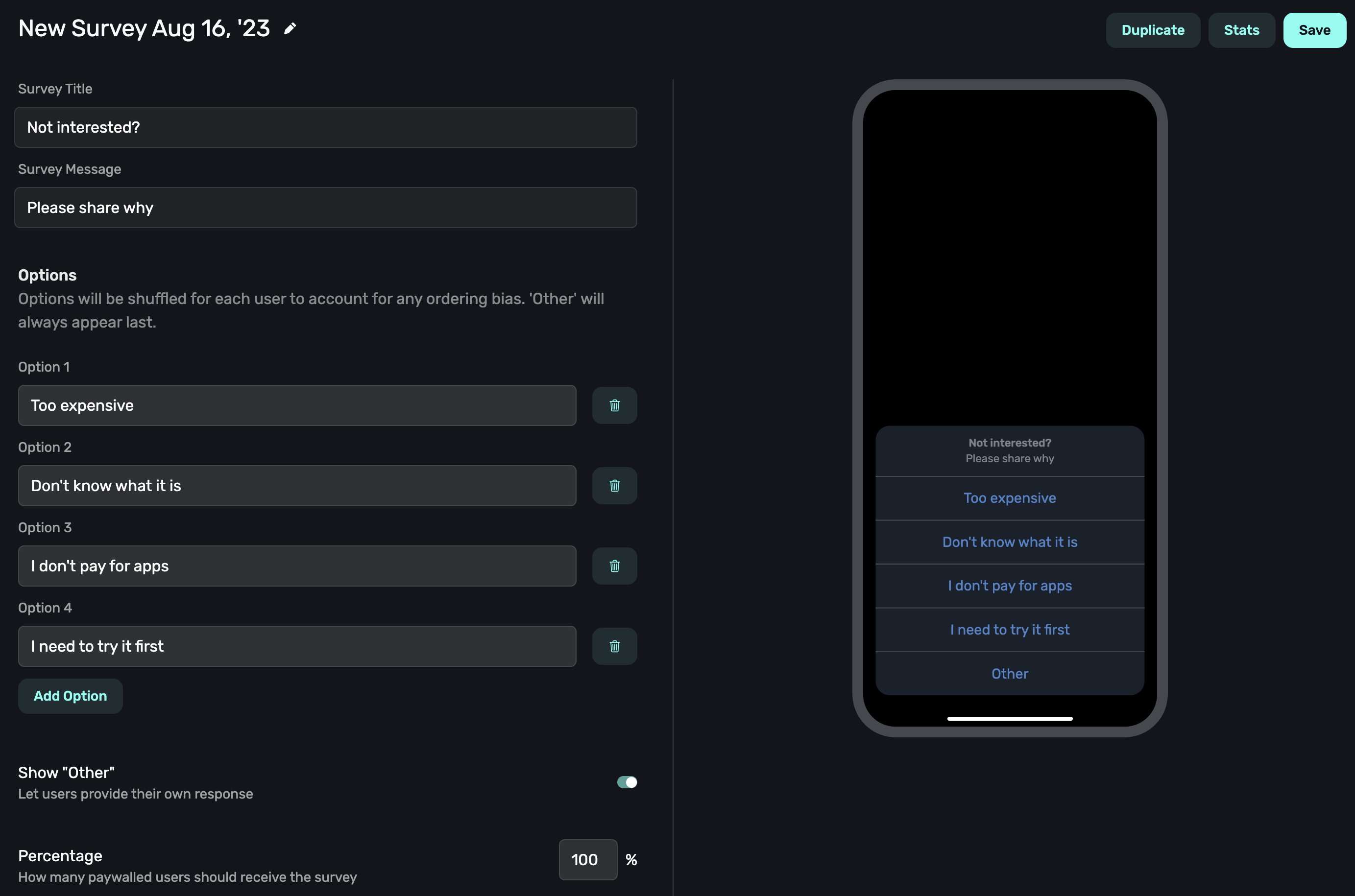Toggle the Show "Other" switch
Screen dimensions: 1355x896
(627, 782)
